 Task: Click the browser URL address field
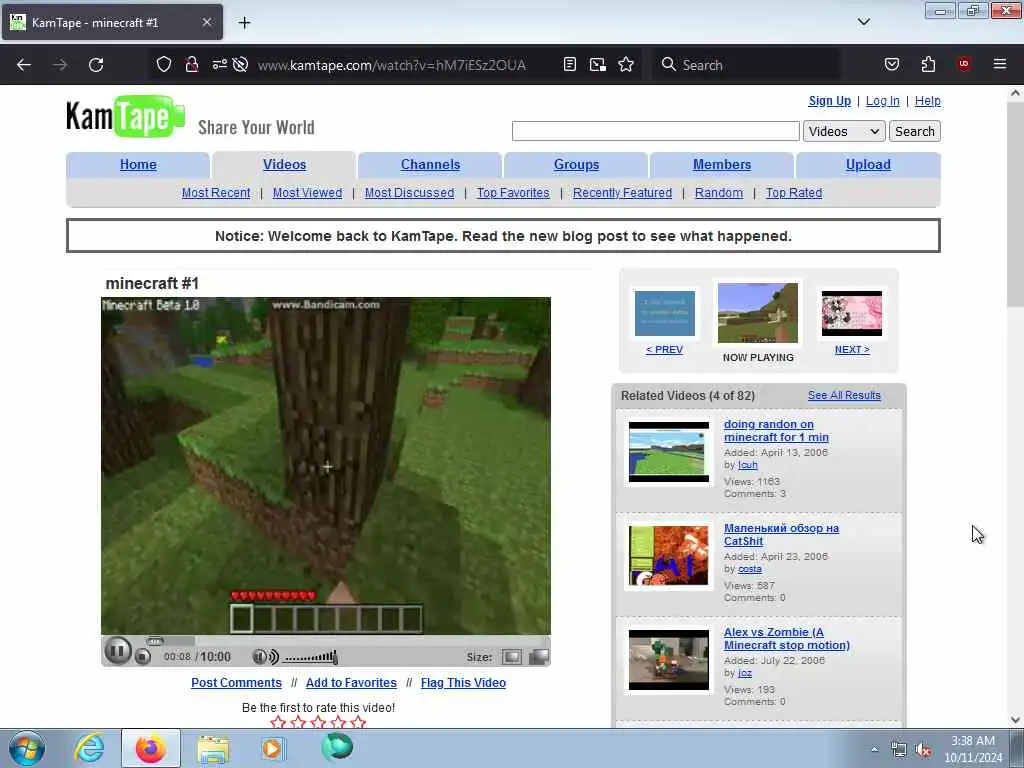(x=392, y=65)
